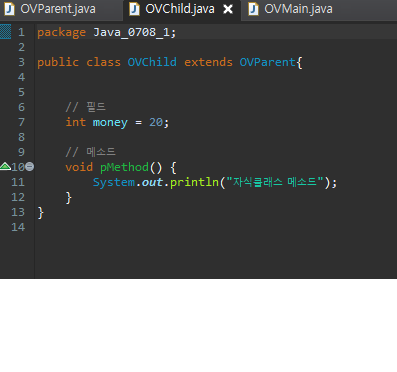The width and height of the screenshot is (397, 372).
Task: Click the Java file icon on OVMain.java tab
Action: click(x=253, y=9)
